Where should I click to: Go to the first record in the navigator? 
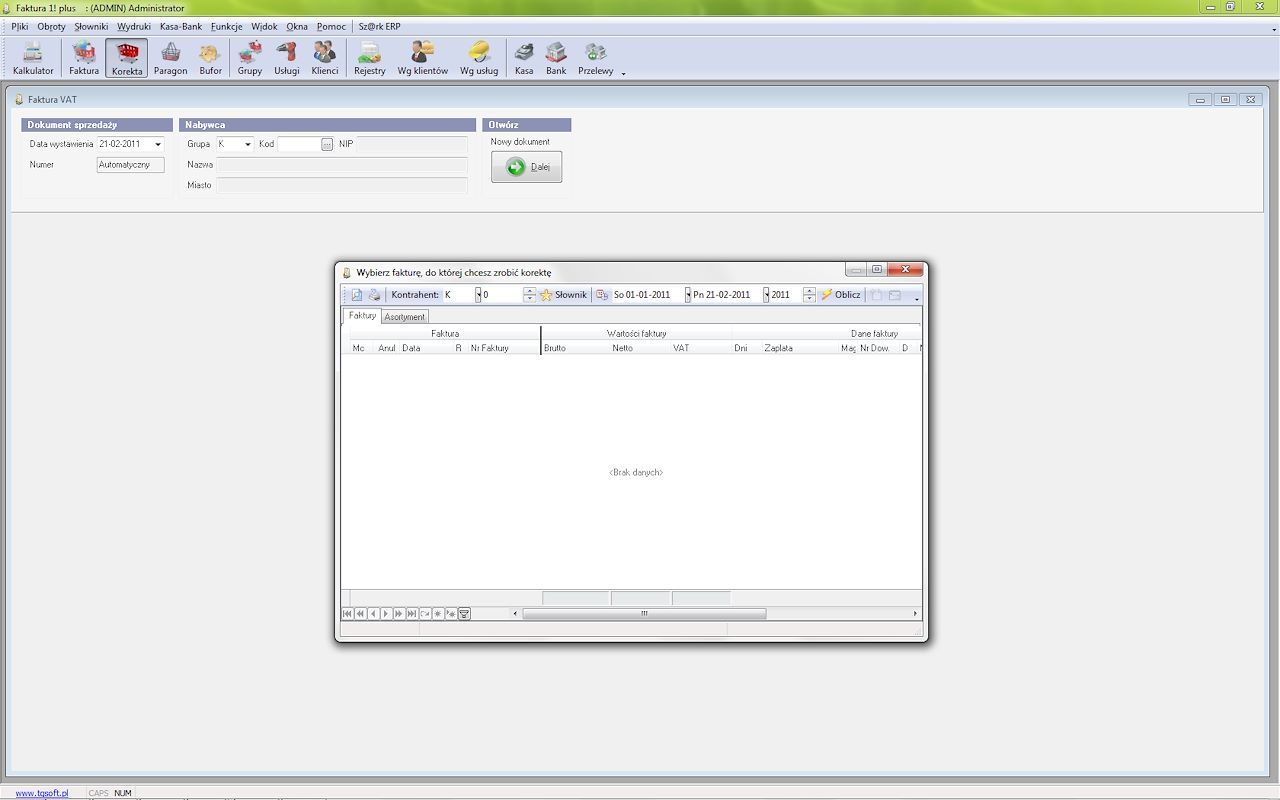click(x=347, y=614)
